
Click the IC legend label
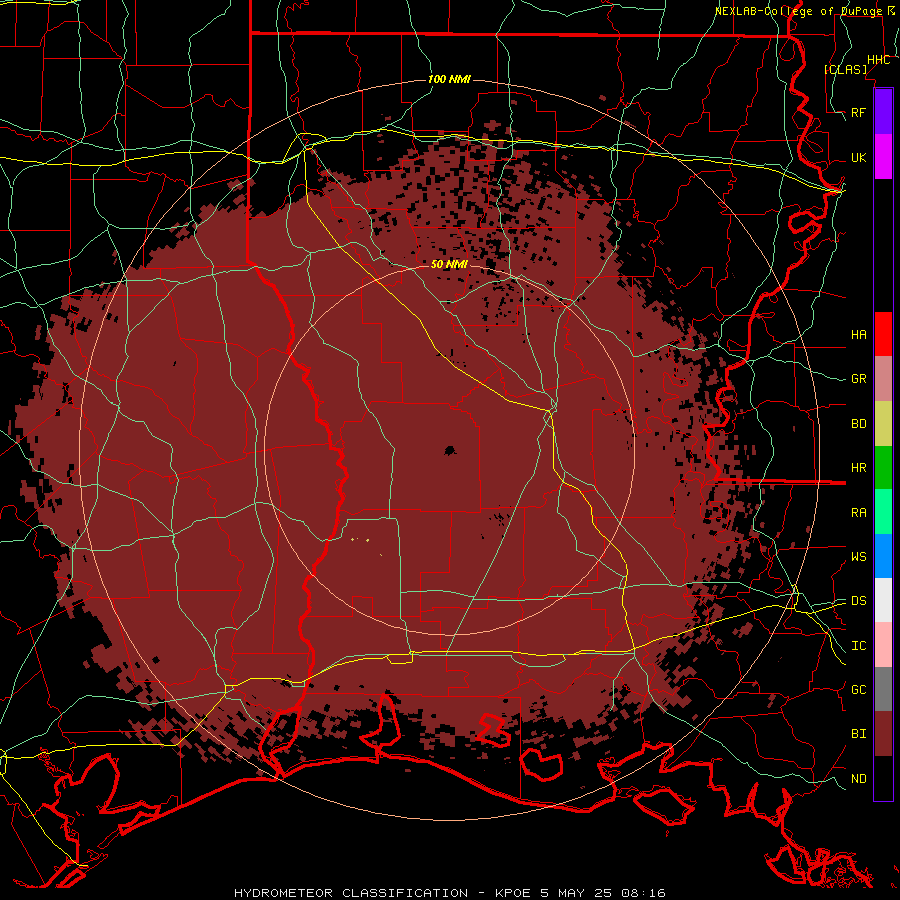coord(859,646)
